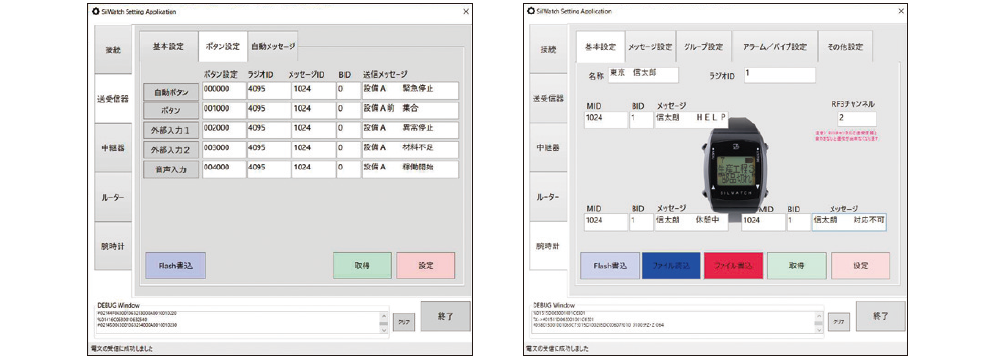Edit 設備A前 集合 message field
This screenshot has height=360, width=1000.
click(410, 110)
